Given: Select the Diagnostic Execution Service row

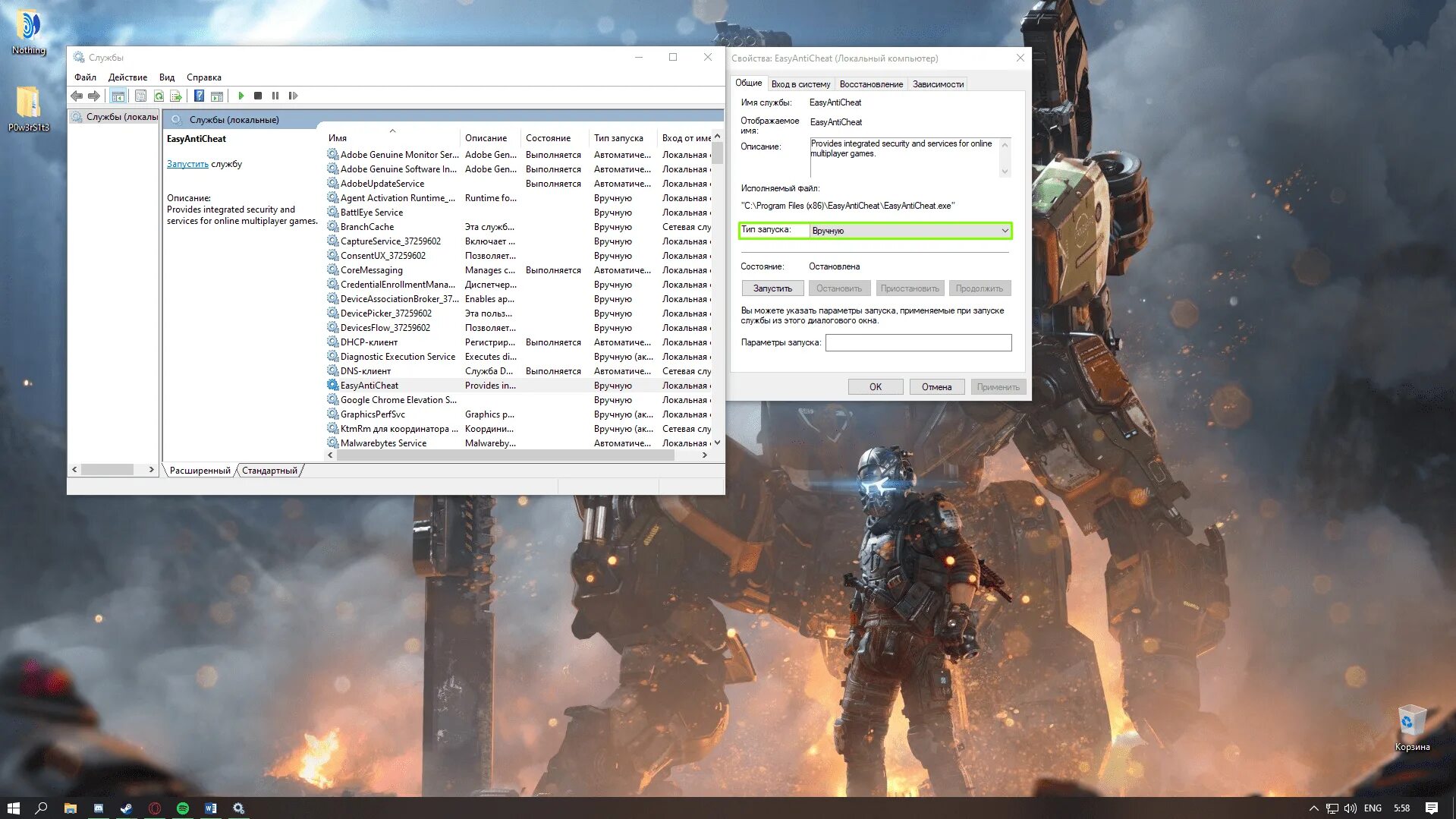Looking at the screenshot, I should pyautogui.click(x=519, y=357).
